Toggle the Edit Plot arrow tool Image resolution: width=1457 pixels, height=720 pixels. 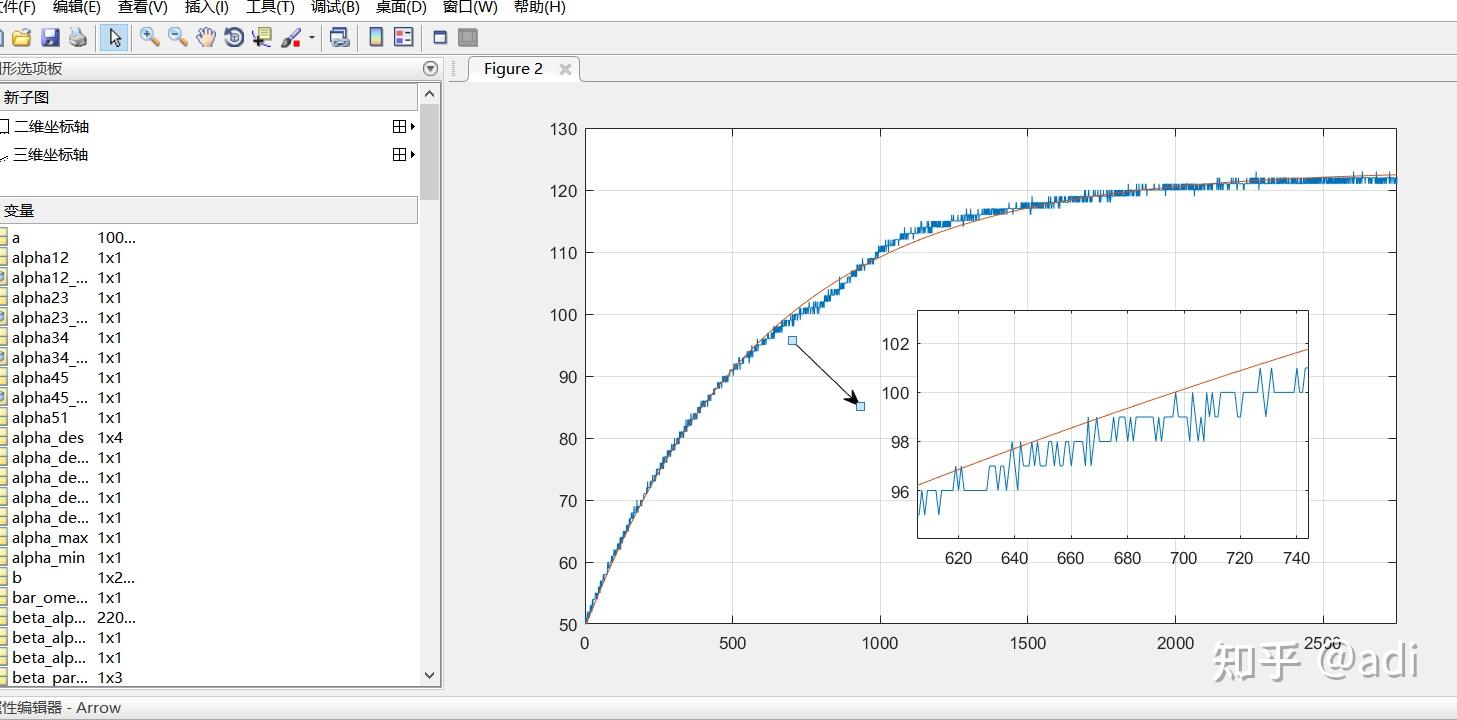[x=114, y=38]
